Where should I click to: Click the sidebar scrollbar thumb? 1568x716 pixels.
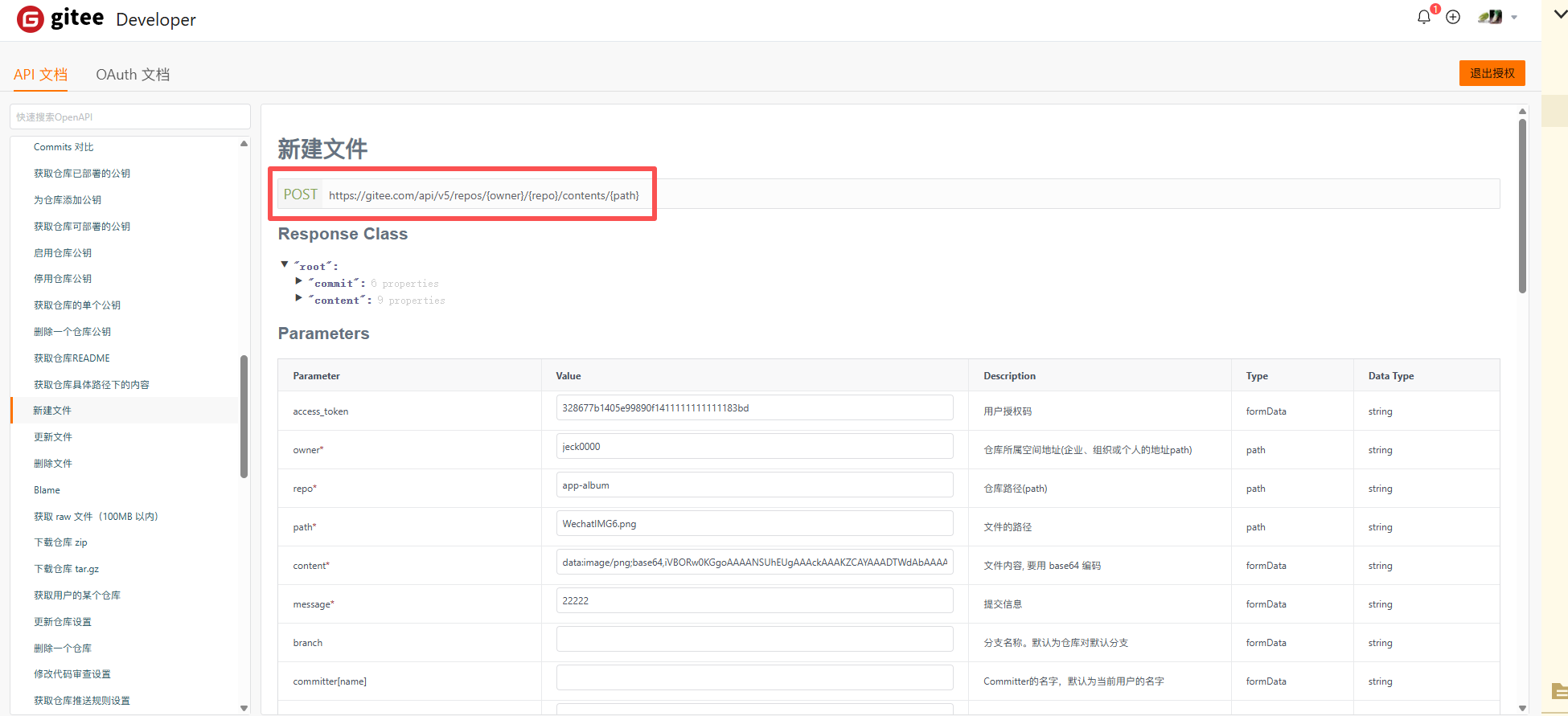point(244,416)
